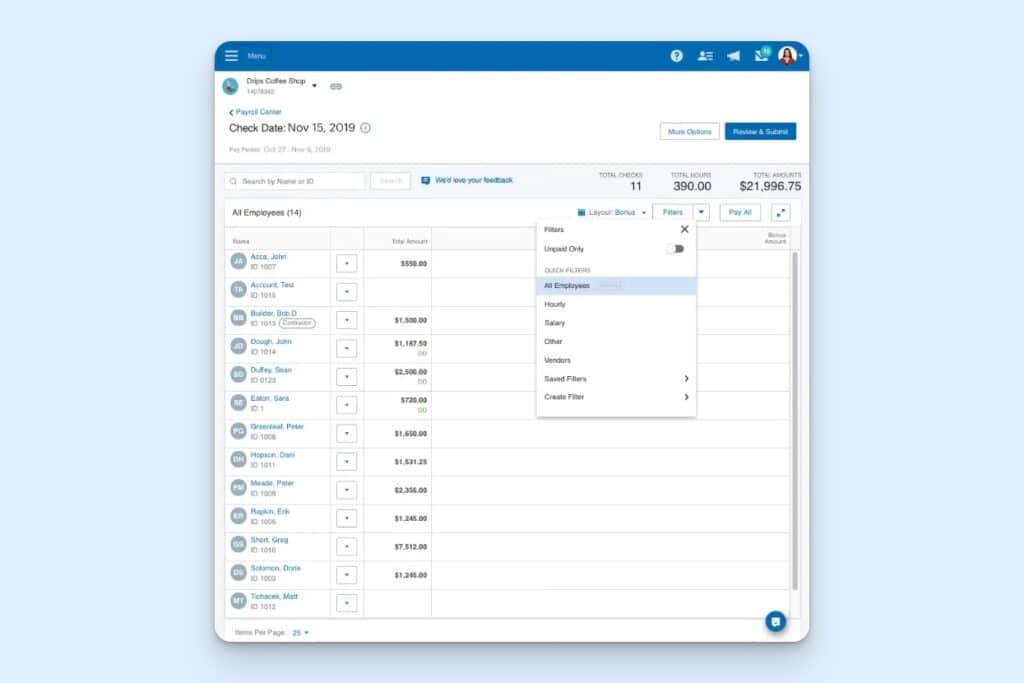The width and height of the screenshot is (1024, 683).
Task: Click the layout grid icon near Layout: Bonus
Action: pyautogui.click(x=581, y=212)
